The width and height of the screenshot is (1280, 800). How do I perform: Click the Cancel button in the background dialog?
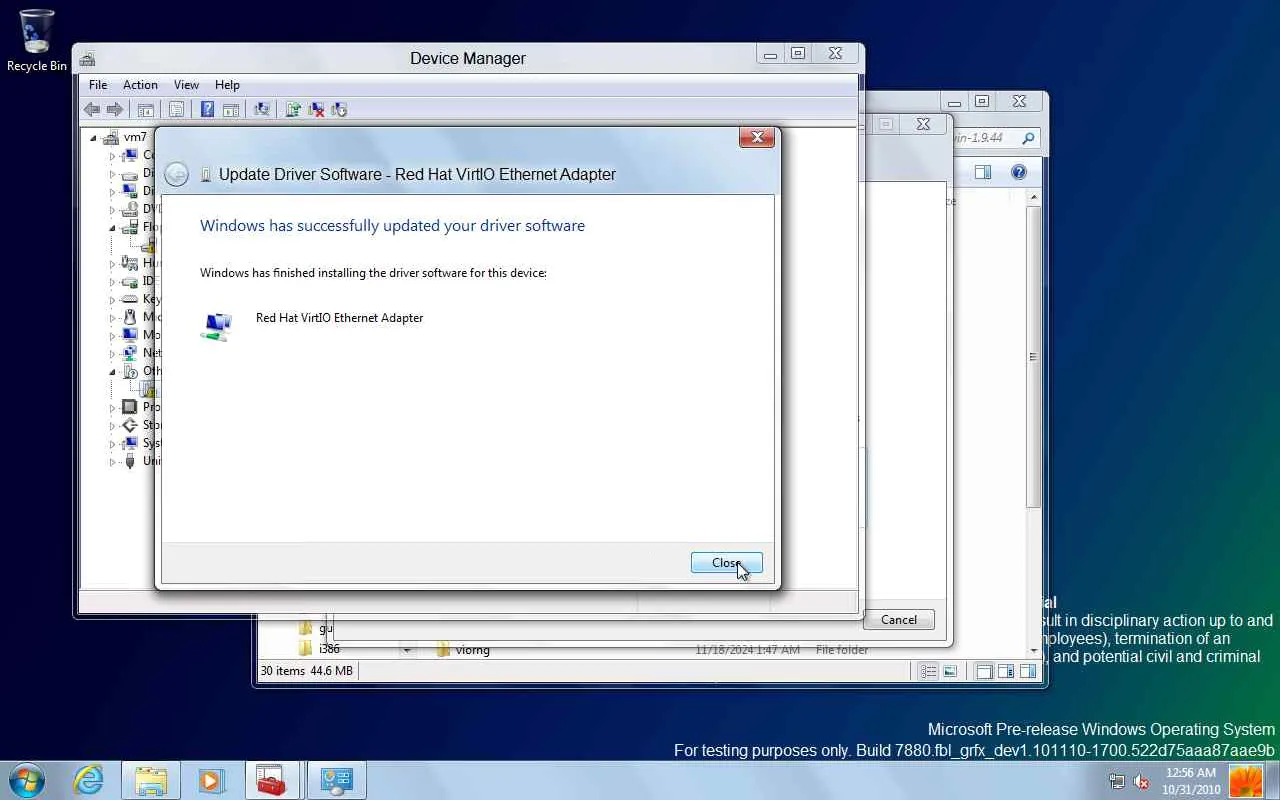click(x=898, y=620)
